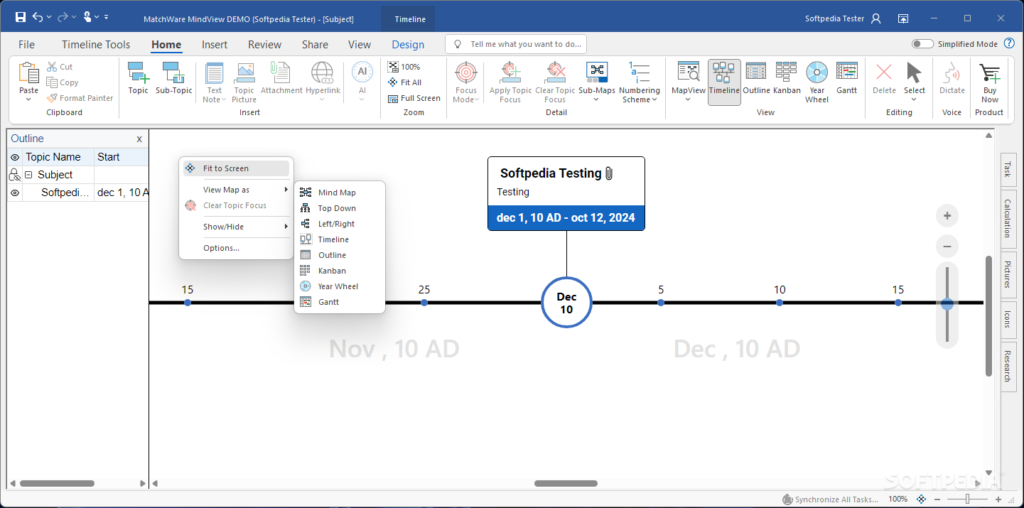Open the File menu

pos(27,44)
